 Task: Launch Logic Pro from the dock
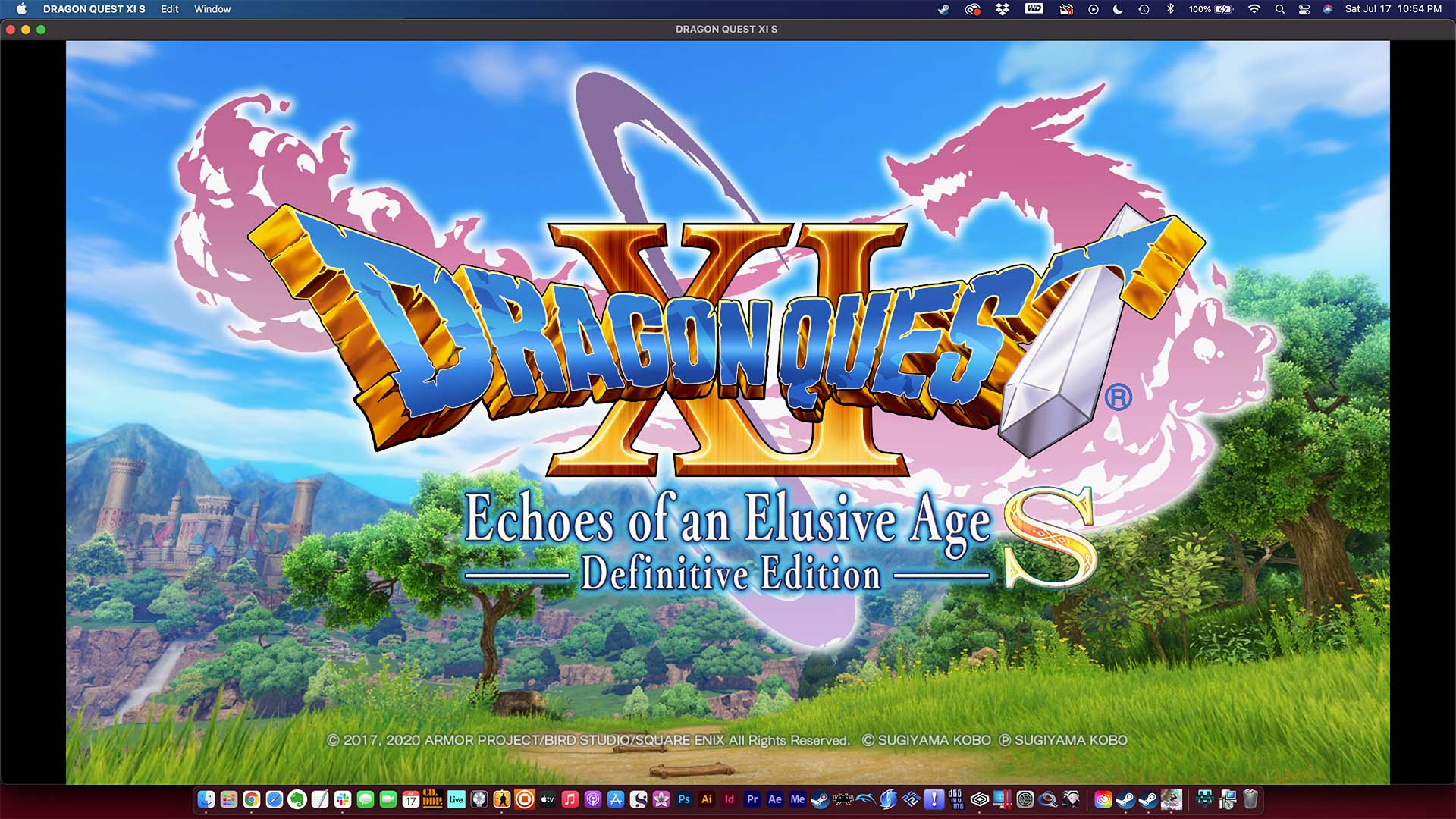click(x=479, y=799)
